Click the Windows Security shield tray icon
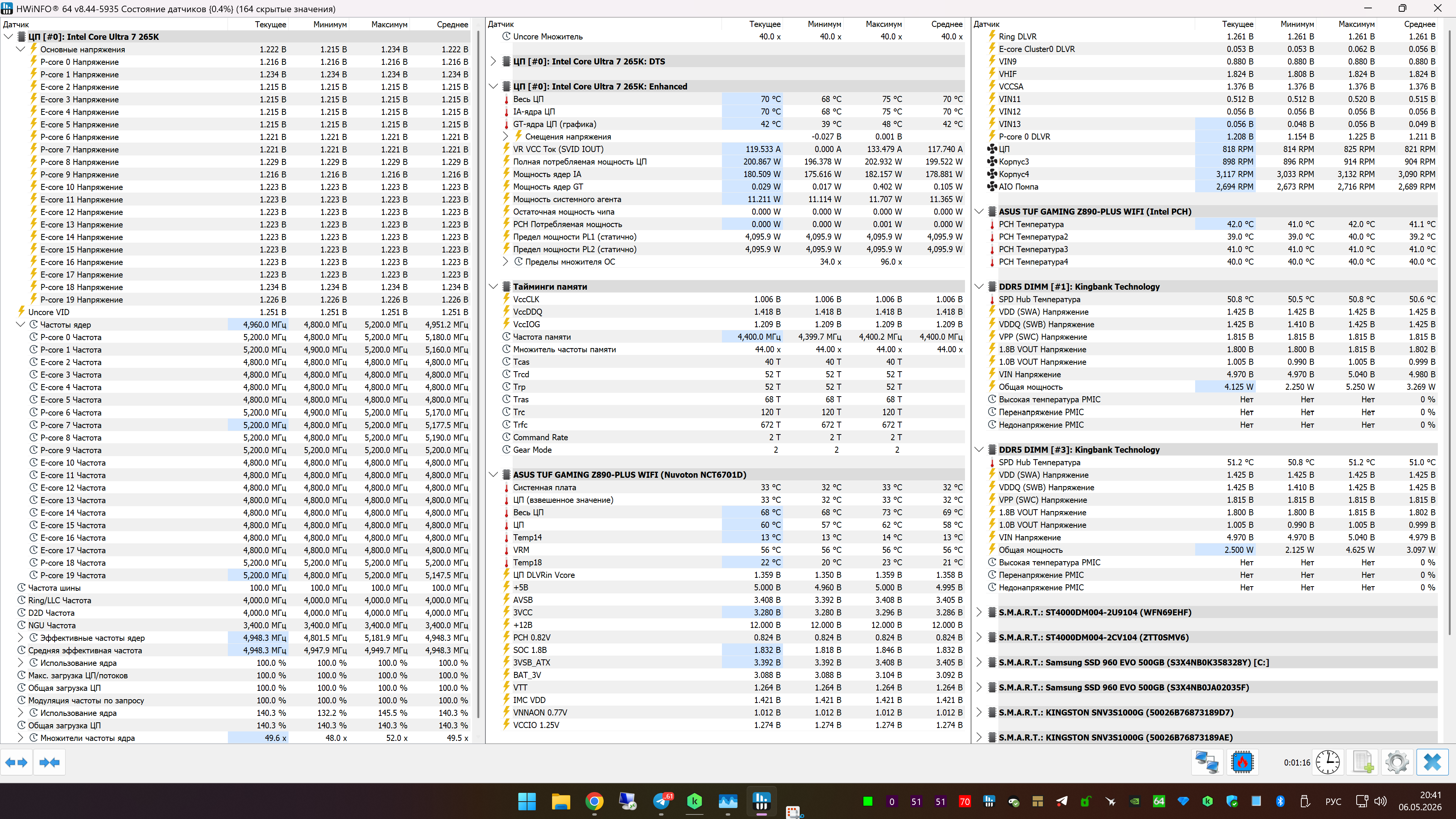This screenshot has height=819, width=1456. 1232,801
